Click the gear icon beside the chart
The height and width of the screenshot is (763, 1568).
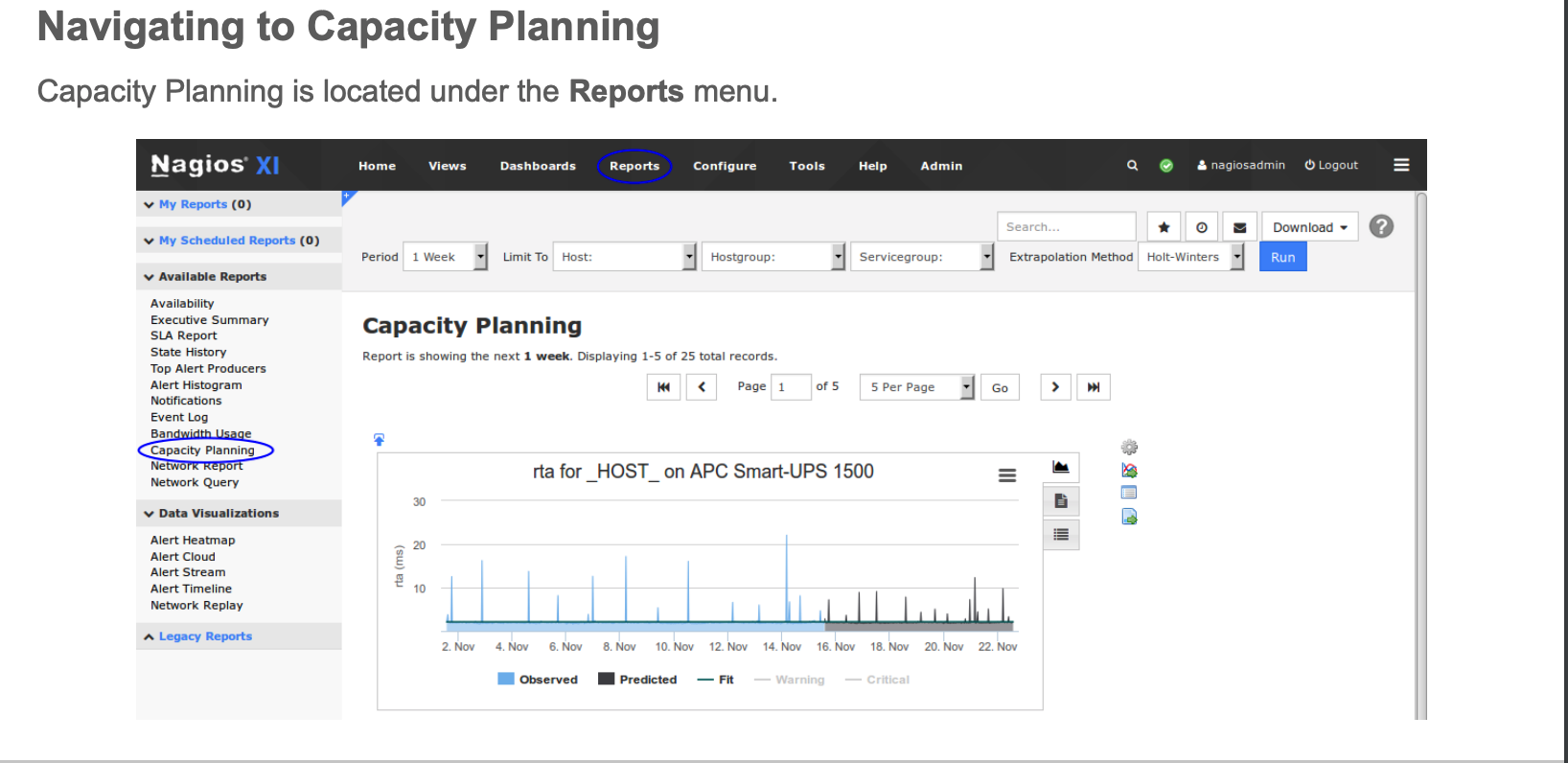pyautogui.click(x=1129, y=448)
